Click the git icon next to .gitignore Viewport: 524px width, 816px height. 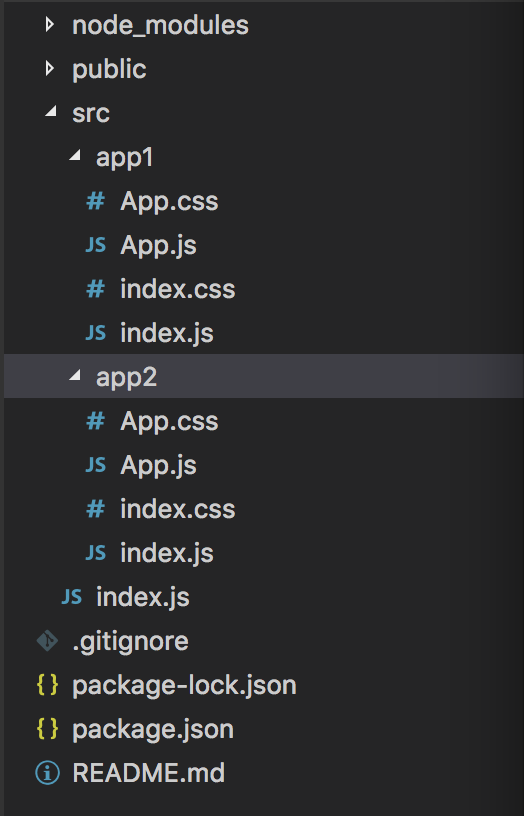click(x=47, y=641)
